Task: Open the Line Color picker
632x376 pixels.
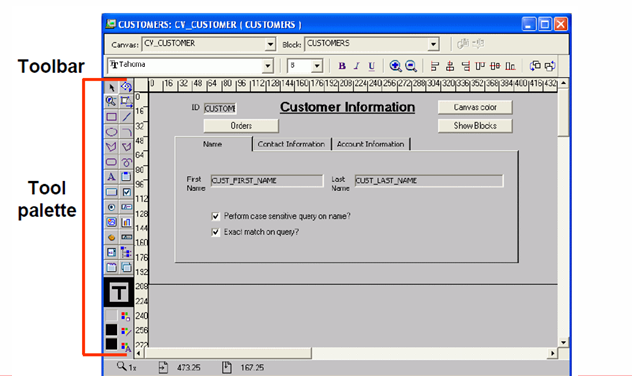Action: click(126, 331)
